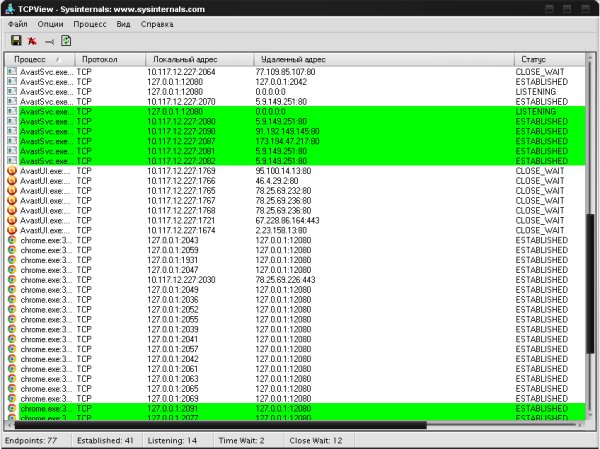
Task: Click the horizontal scrollbar thumb
Action: pyautogui.click(x=220, y=425)
